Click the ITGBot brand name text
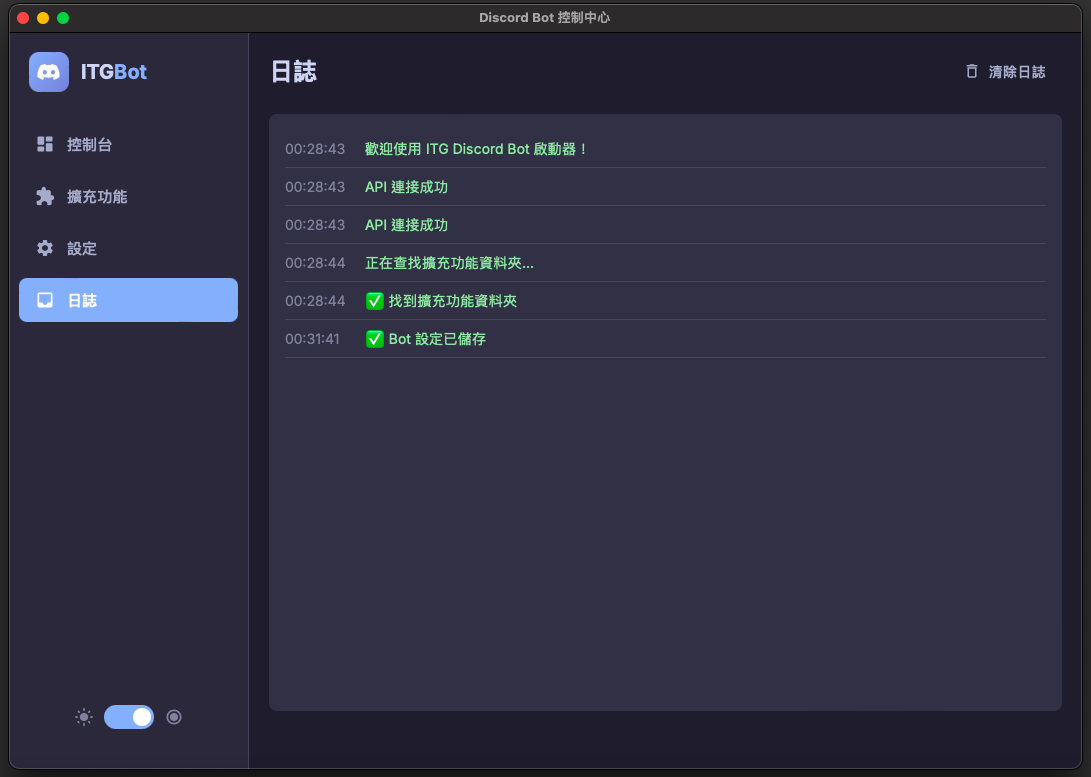Viewport: 1091px width, 777px height. tap(114, 72)
